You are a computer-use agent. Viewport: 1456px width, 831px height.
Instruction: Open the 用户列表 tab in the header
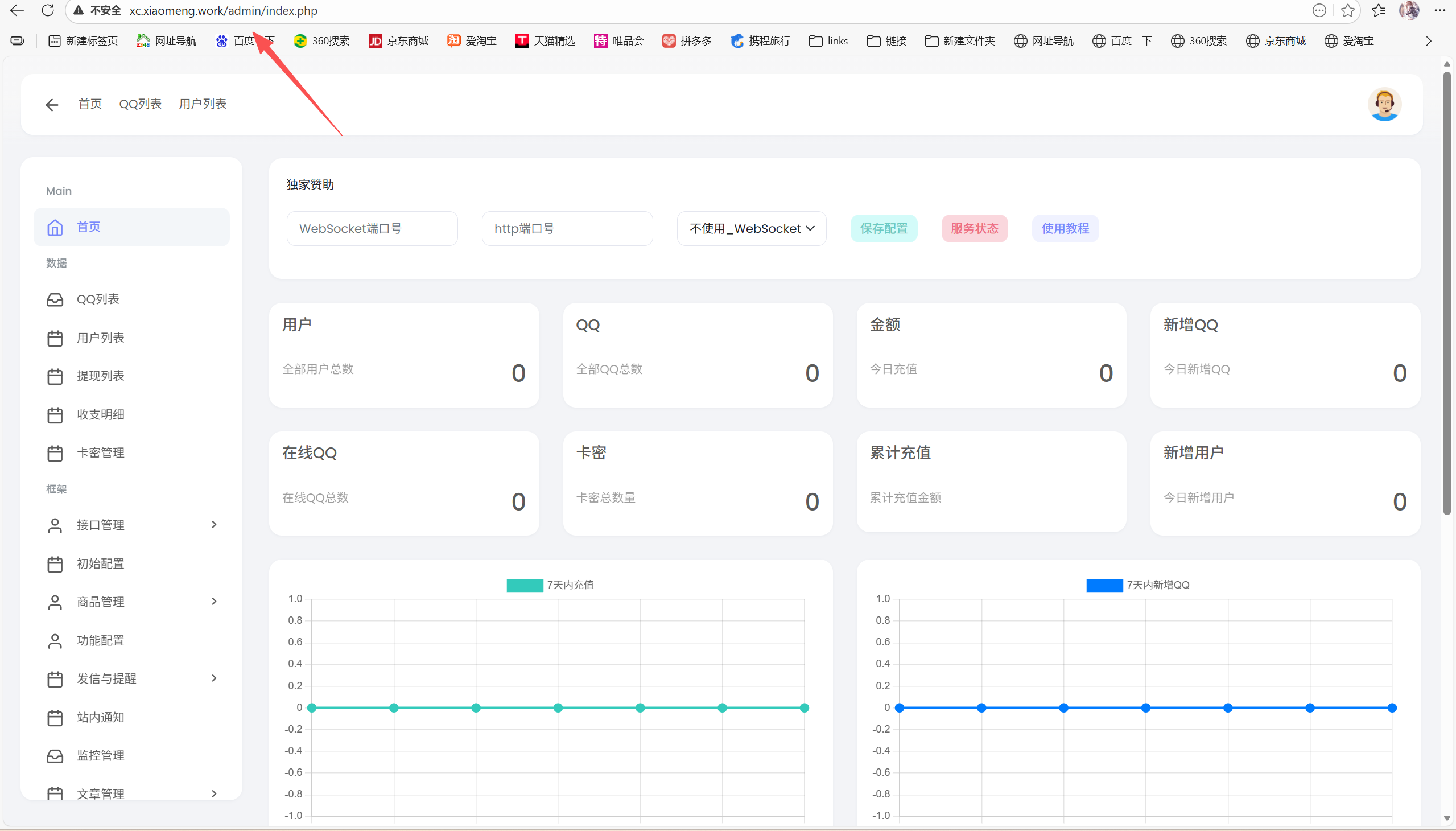(x=203, y=104)
